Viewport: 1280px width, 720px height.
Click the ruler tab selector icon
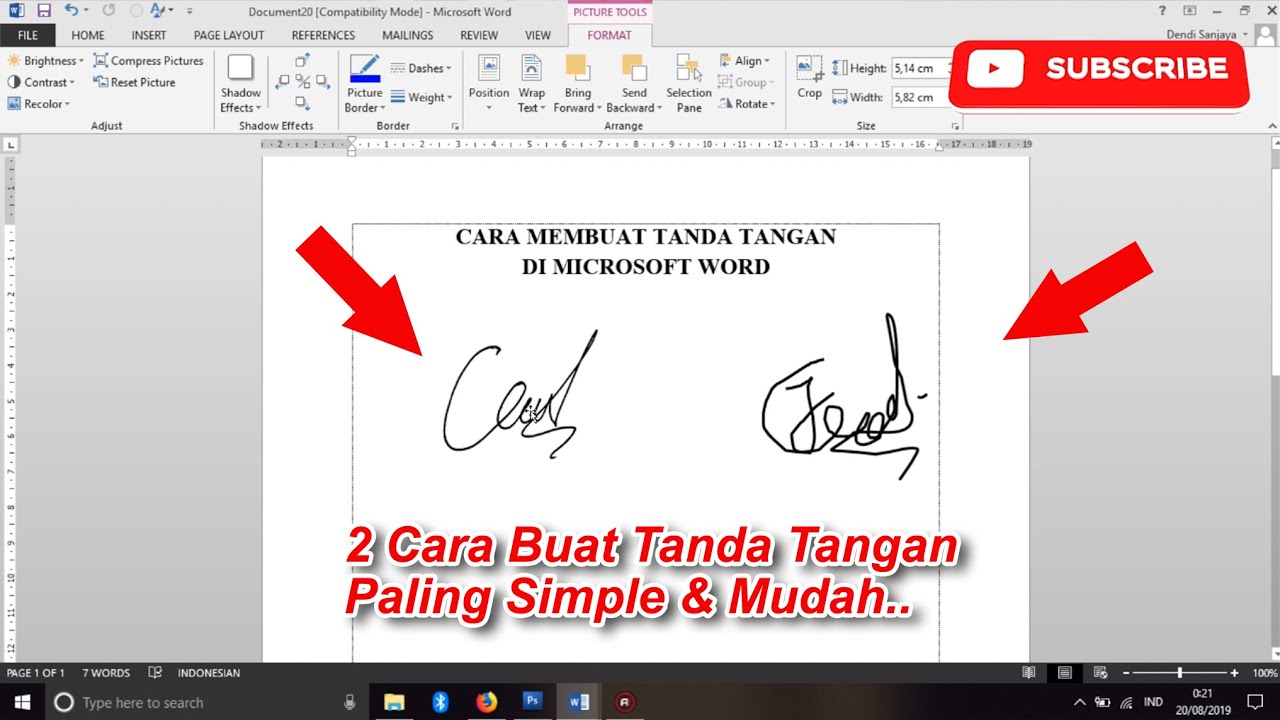11,145
